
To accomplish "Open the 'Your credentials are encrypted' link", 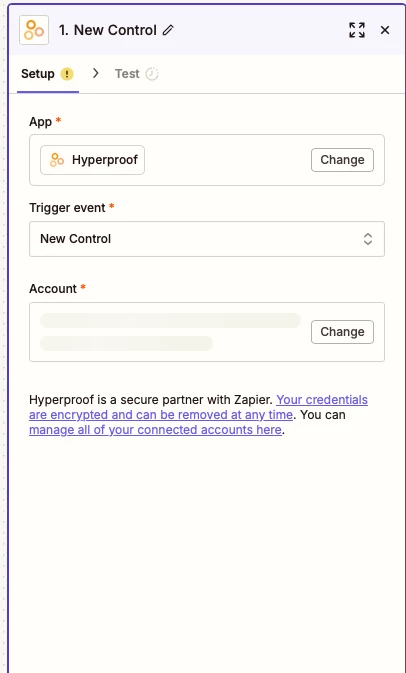I will click(198, 407).
